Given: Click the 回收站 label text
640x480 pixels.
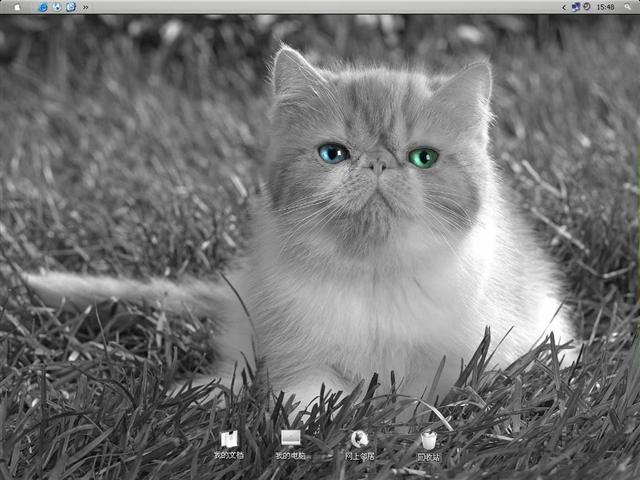Looking at the screenshot, I should pos(429,458).
